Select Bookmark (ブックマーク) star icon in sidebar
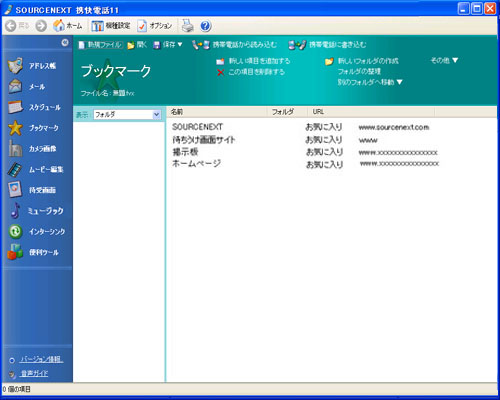This screenshot has width=500, height=400. [x=15, y=128]
